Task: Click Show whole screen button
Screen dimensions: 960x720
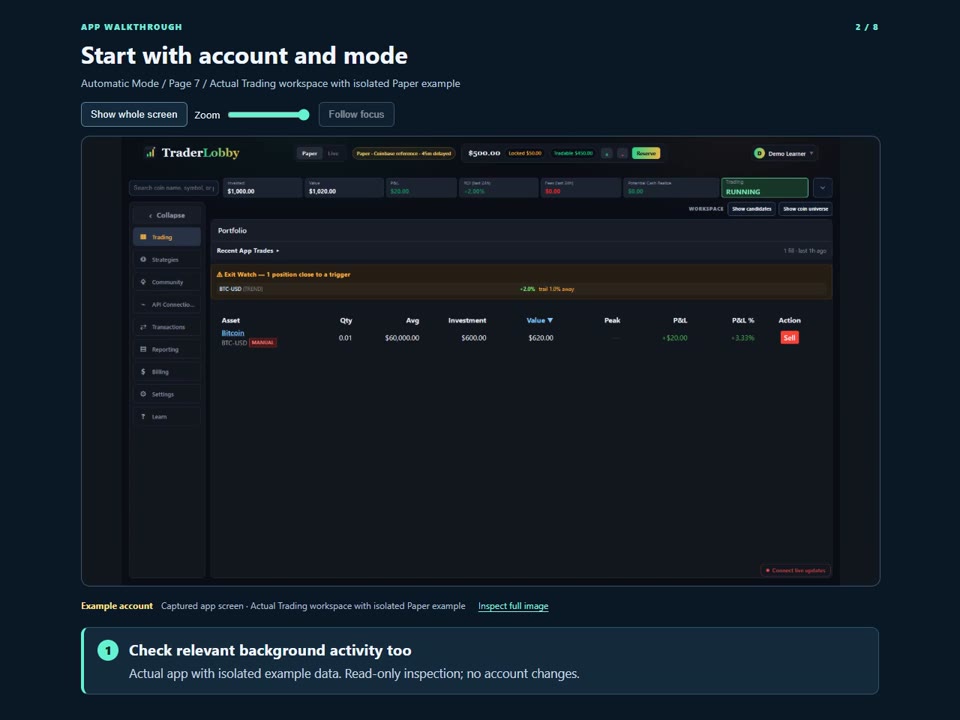Action: pos(134,114)
